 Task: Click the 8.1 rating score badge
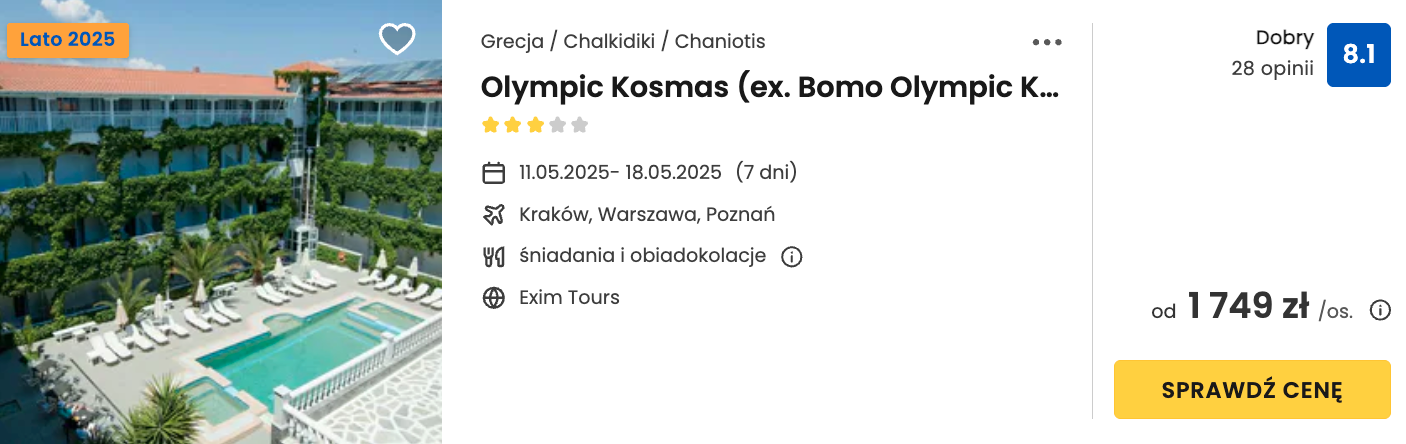[x=1358, y=55]
